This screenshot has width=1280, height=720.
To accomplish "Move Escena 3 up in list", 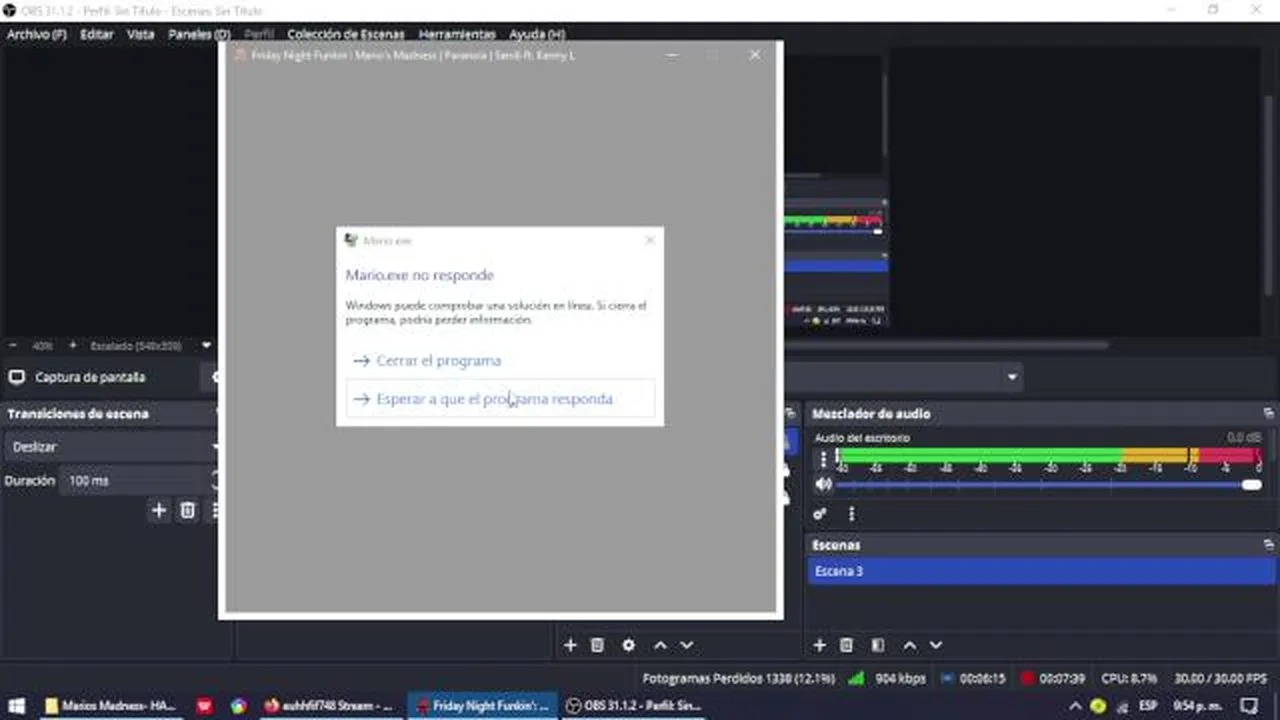I will click(909, 645).
